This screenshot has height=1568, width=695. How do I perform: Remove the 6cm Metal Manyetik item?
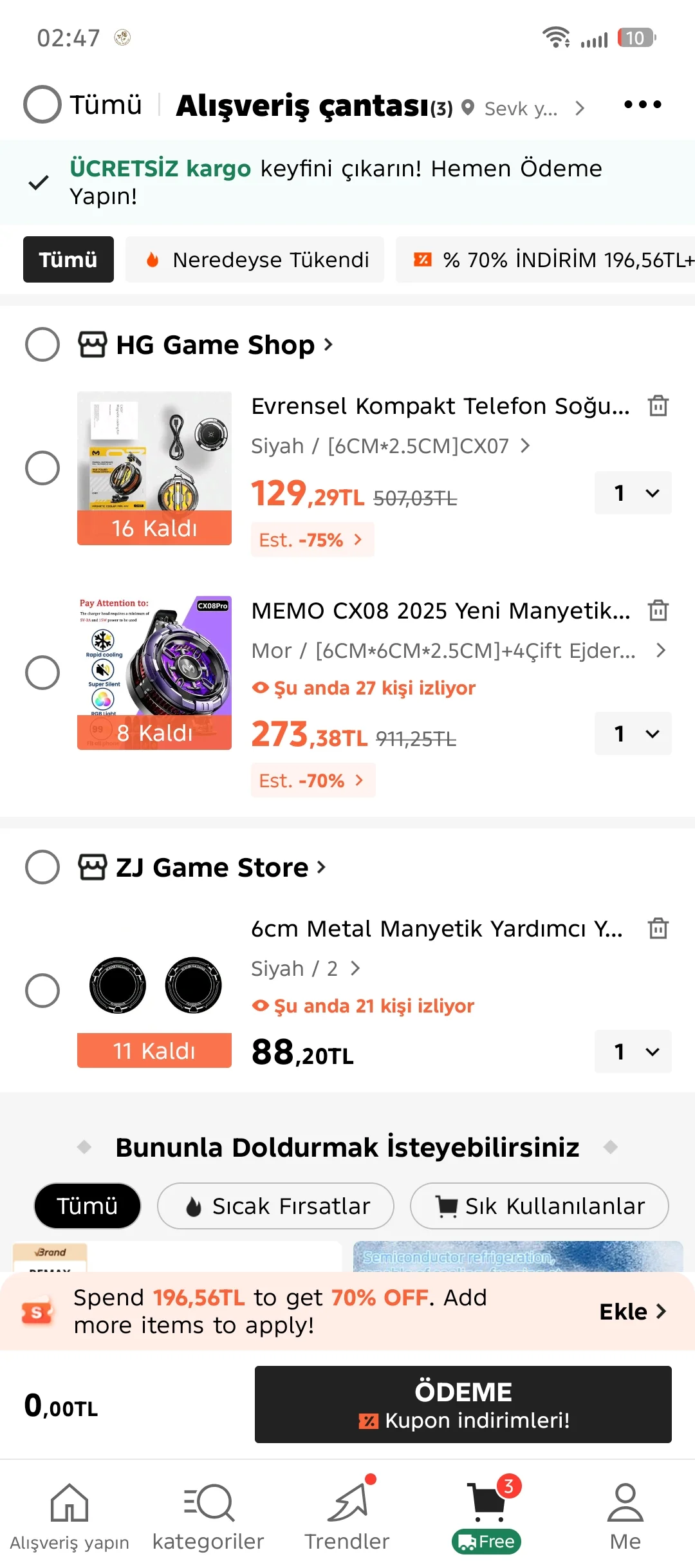tap(658, 928)
